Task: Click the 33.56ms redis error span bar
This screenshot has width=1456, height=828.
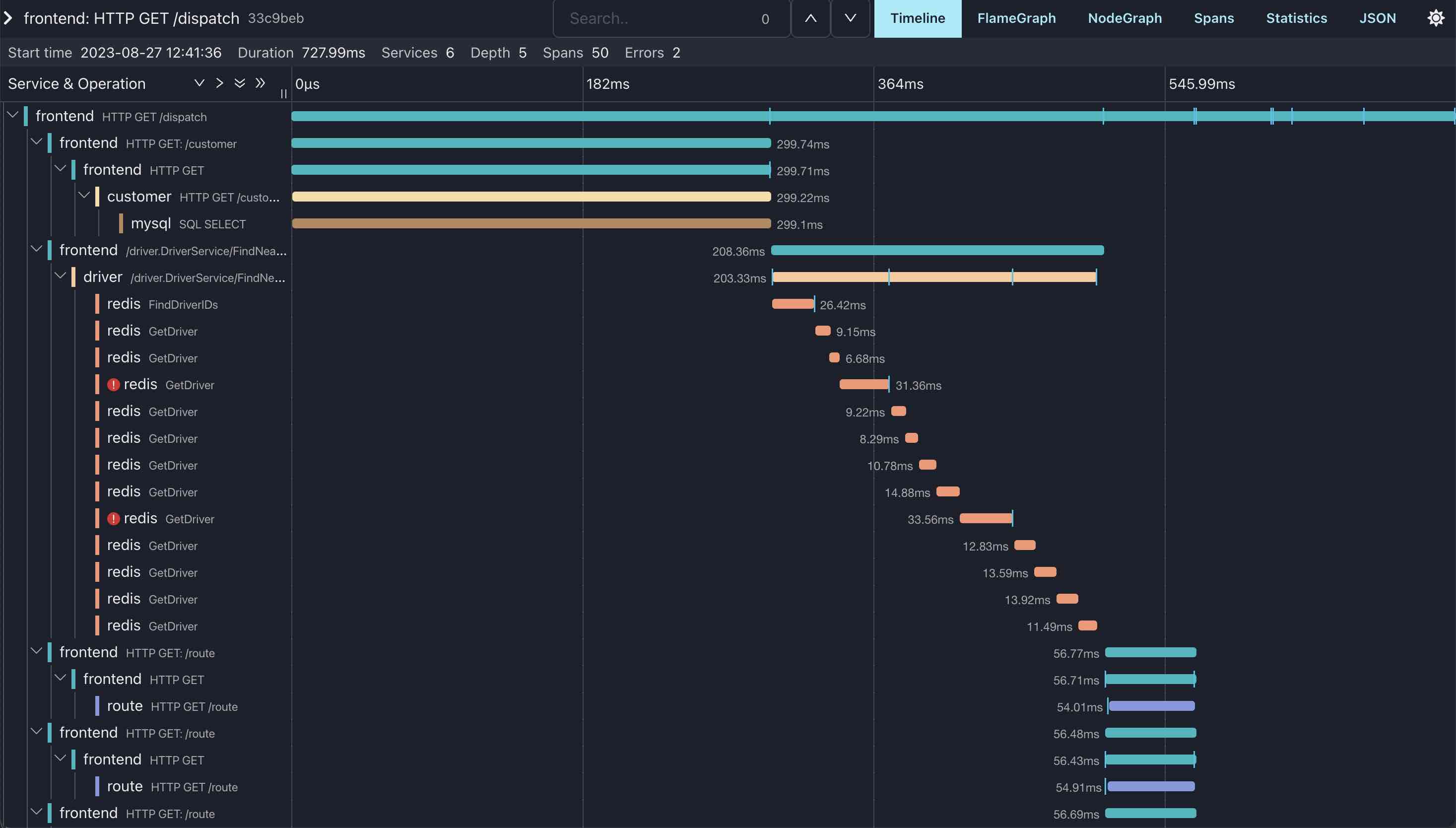Action: tap(987, 518)
